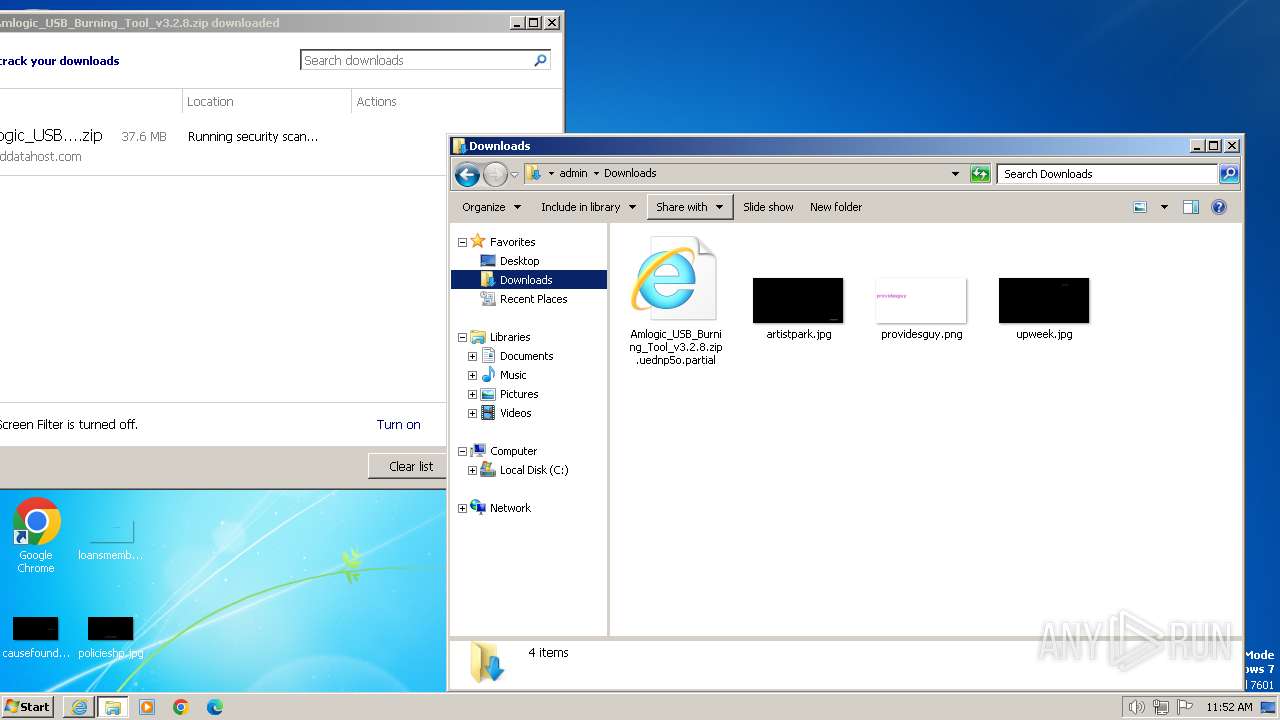Select the policiesho.jpg desktop file icon
1280x720 pixels.
tap(110, 638)
